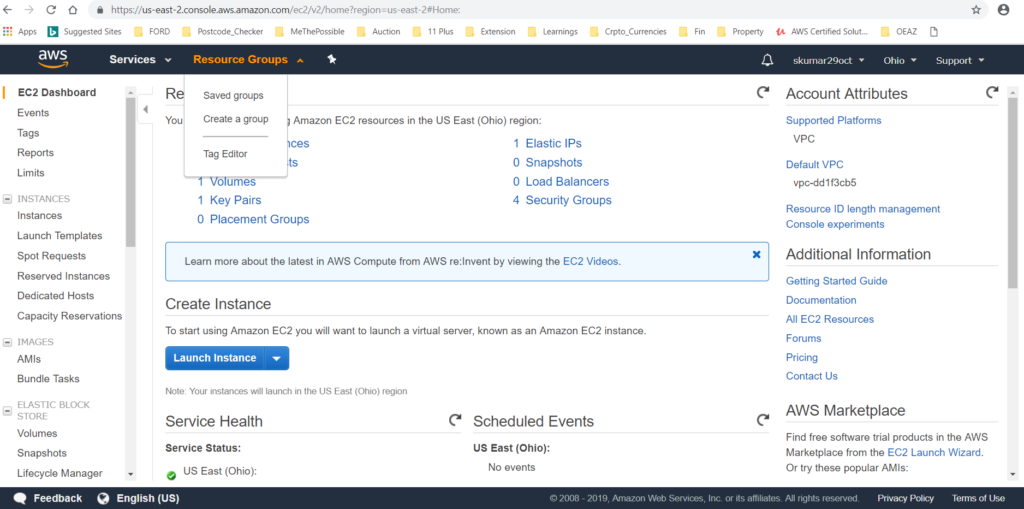Go to browser home page icon
This screenshot has width=1024, height=509.
tap(72, 10)
